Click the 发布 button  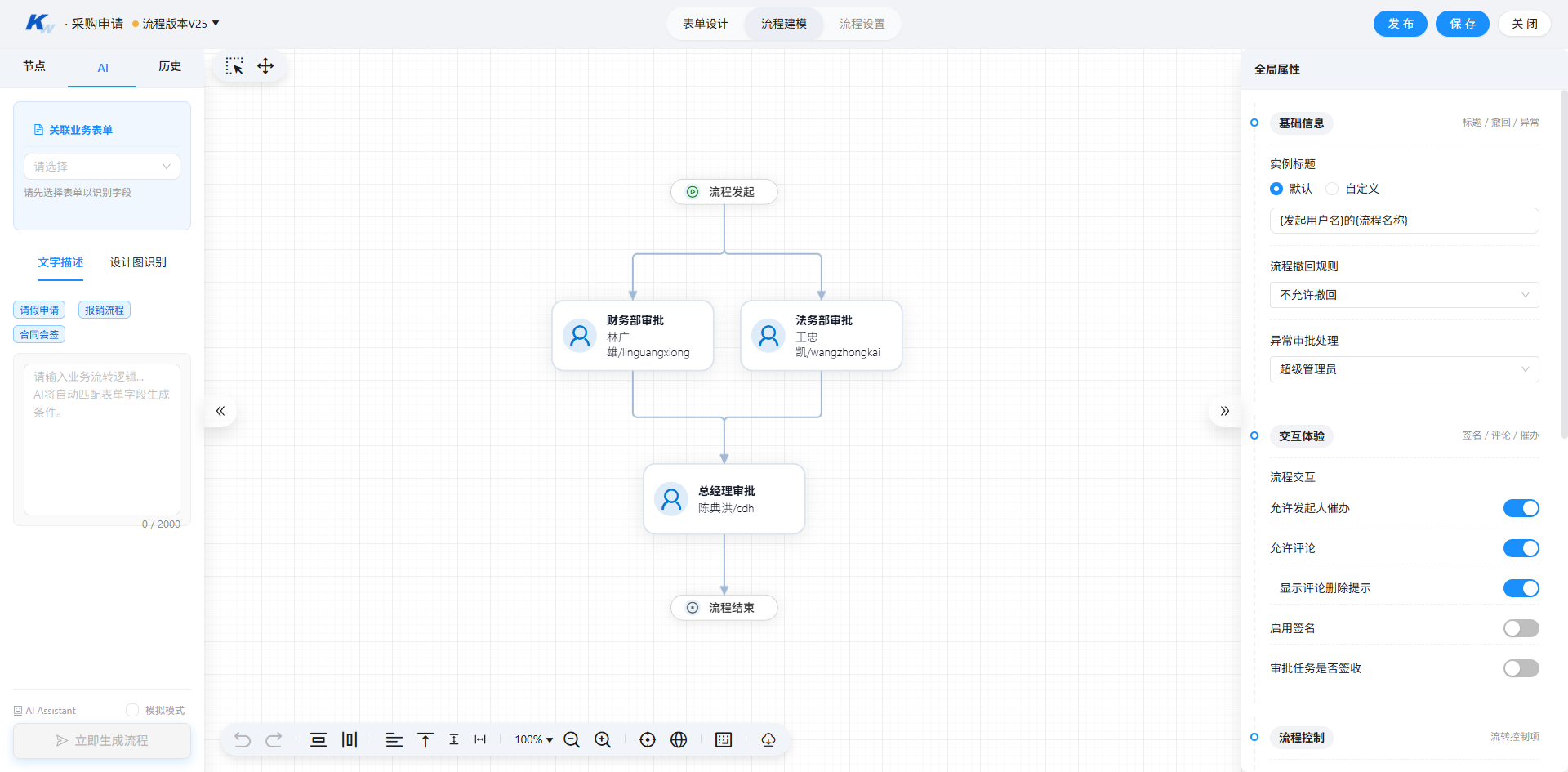point(1400,24)
